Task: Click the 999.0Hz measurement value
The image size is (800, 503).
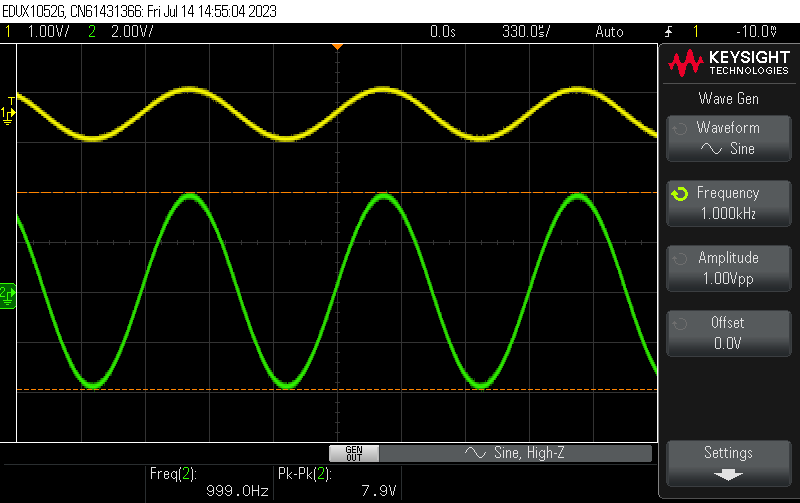Action: click(237, 491)
